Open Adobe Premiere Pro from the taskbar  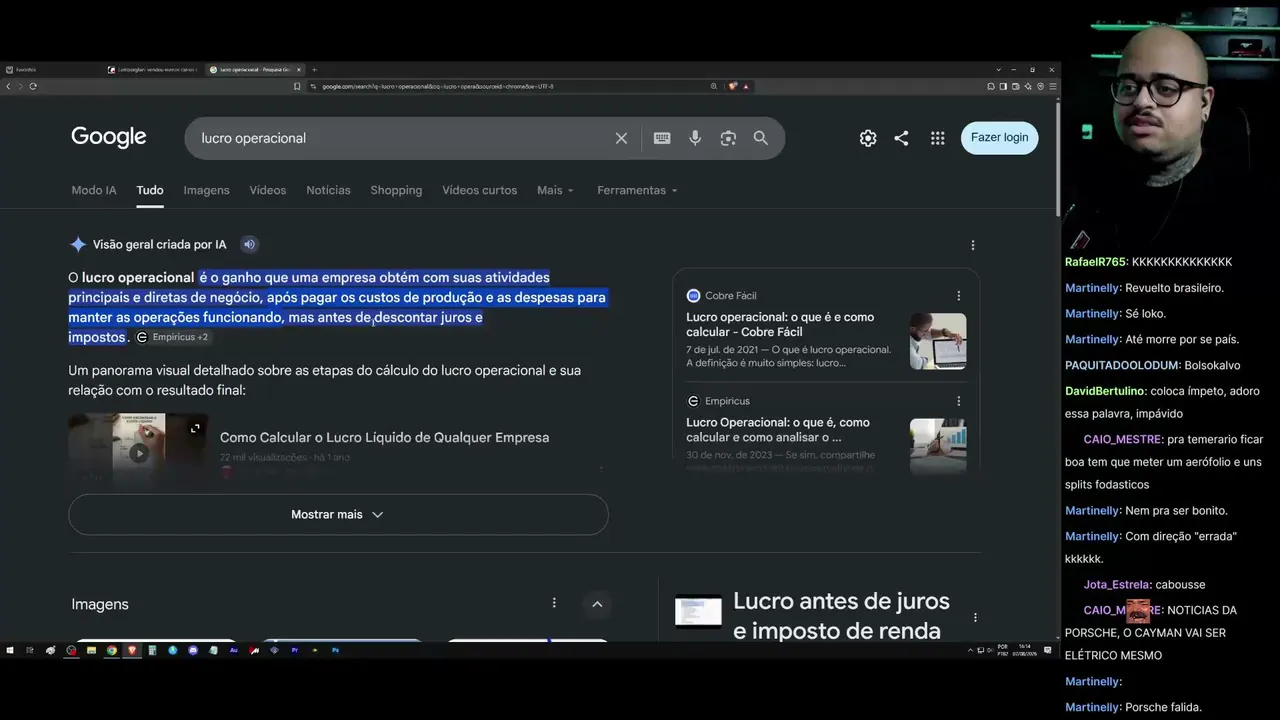pos(295,650)
